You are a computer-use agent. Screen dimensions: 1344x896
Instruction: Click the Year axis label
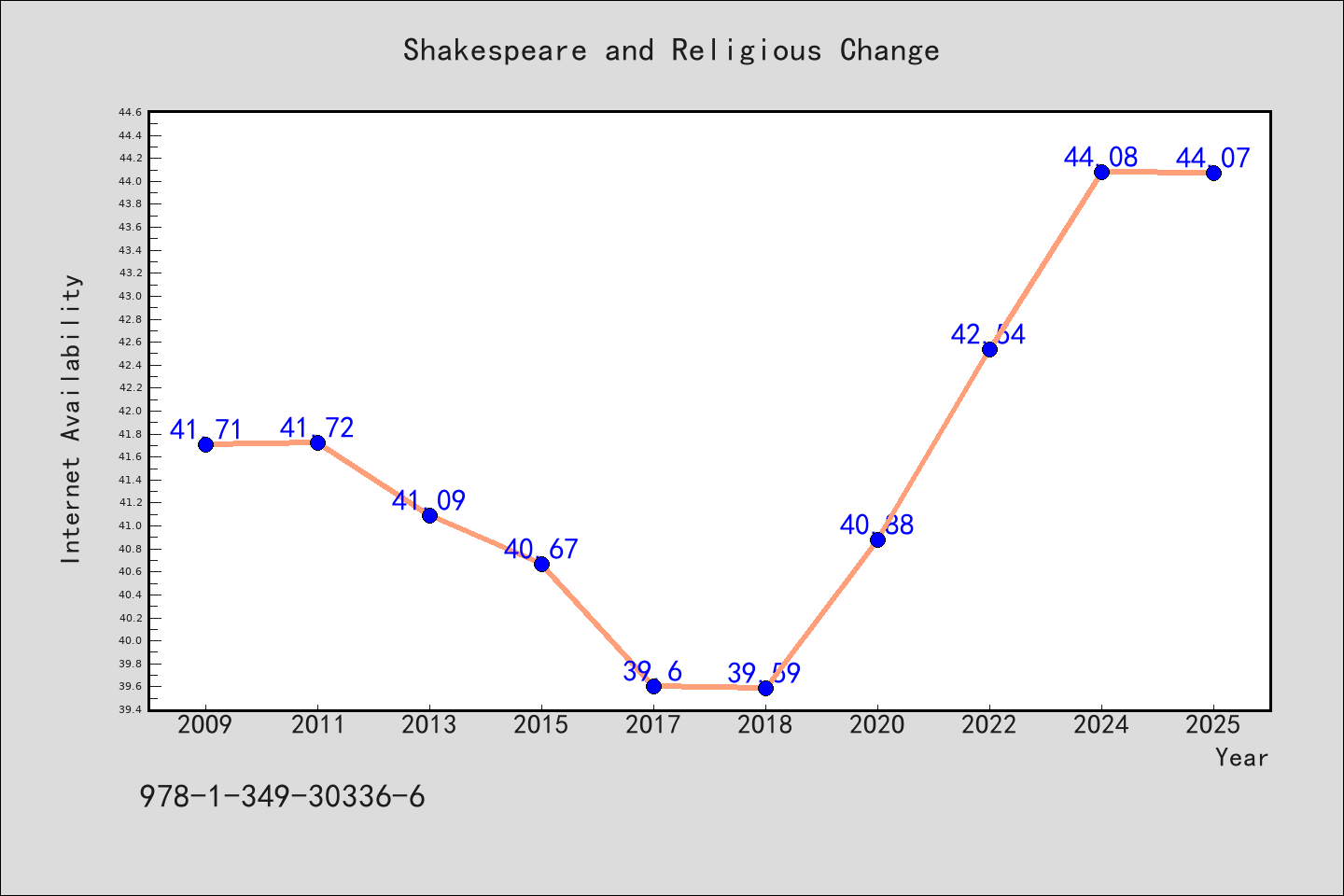pos(1241,758)
